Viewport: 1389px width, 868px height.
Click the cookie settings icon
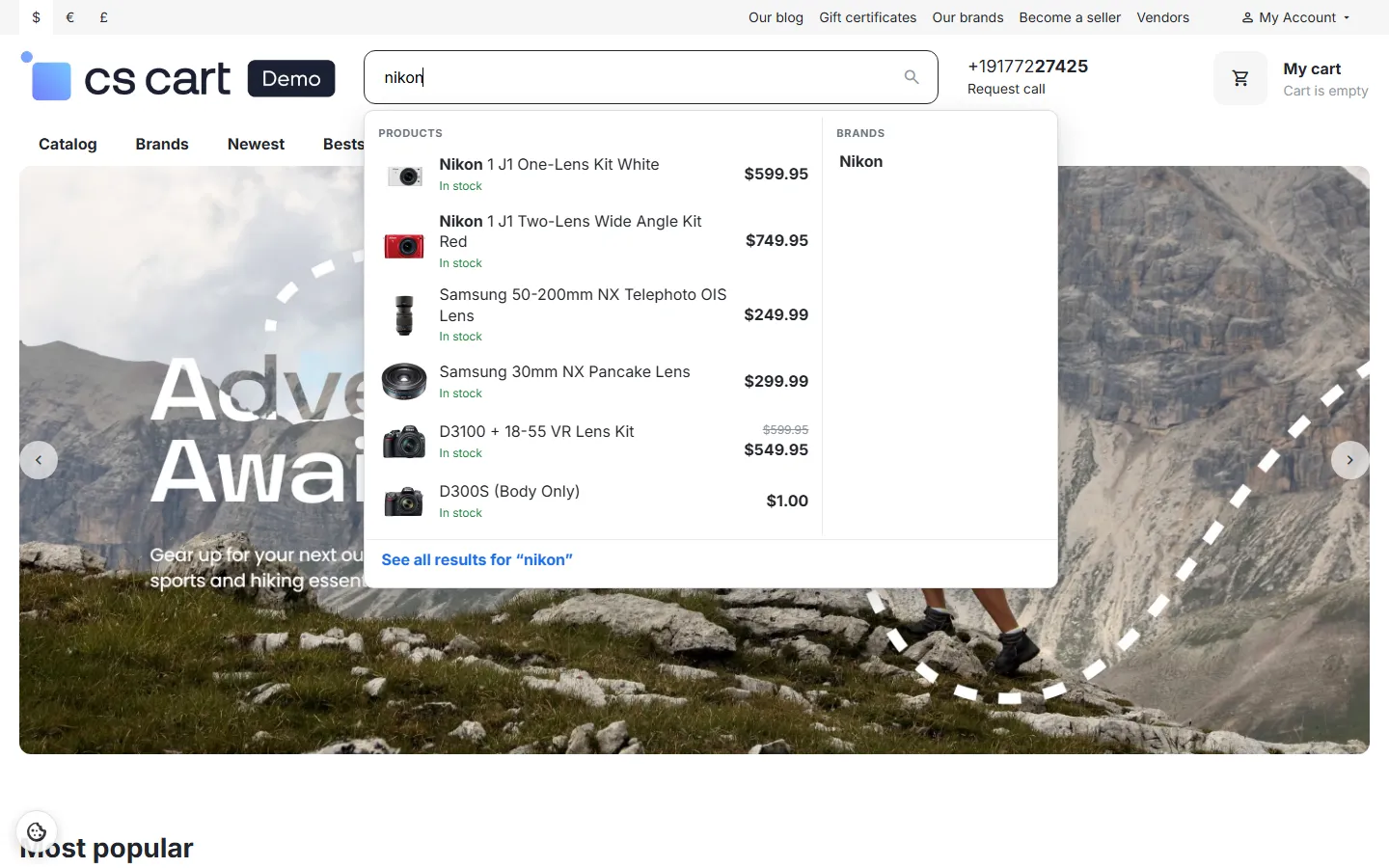tap(37, 831)
